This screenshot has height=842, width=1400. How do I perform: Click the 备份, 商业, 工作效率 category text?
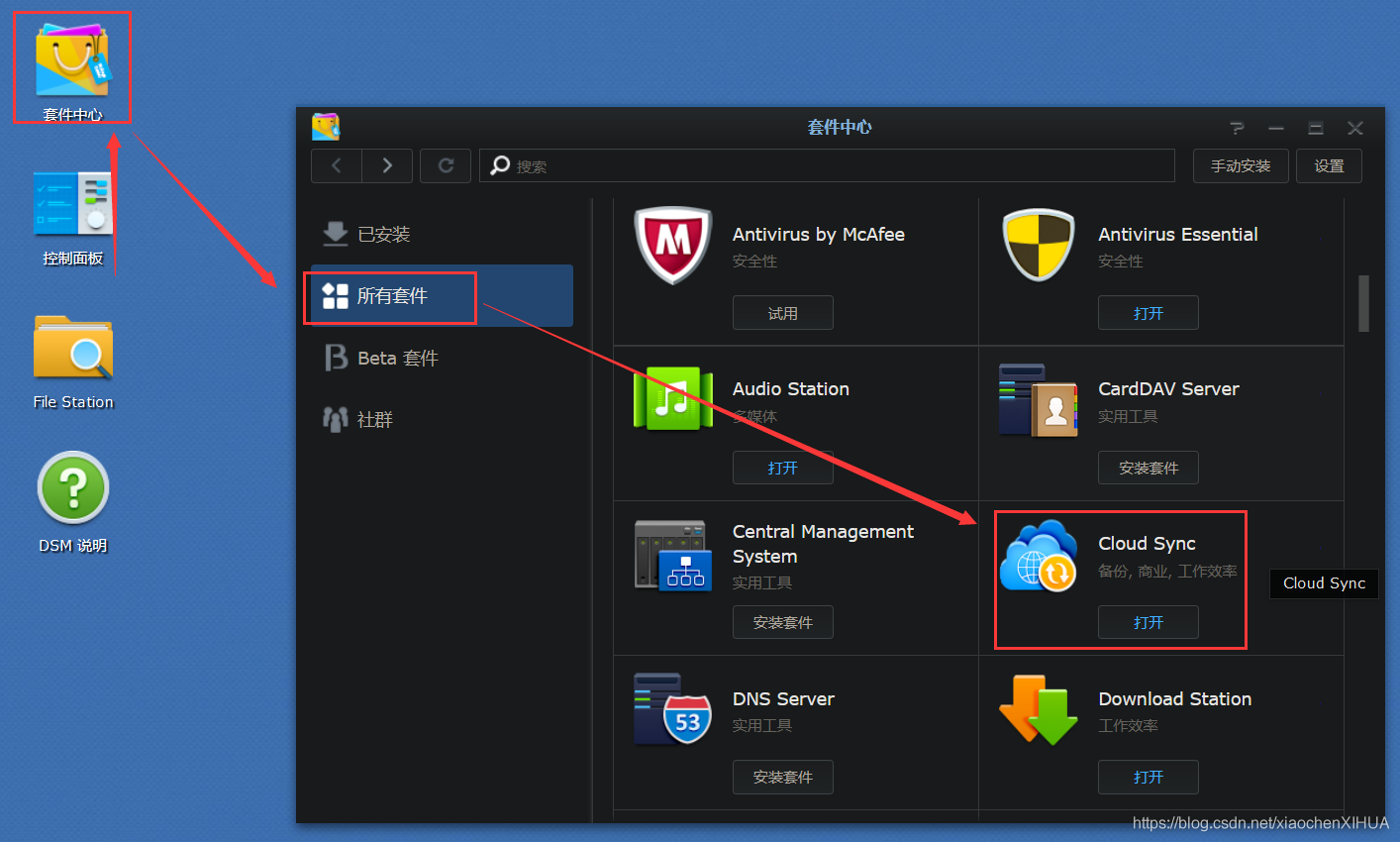tap(1167, 572)
